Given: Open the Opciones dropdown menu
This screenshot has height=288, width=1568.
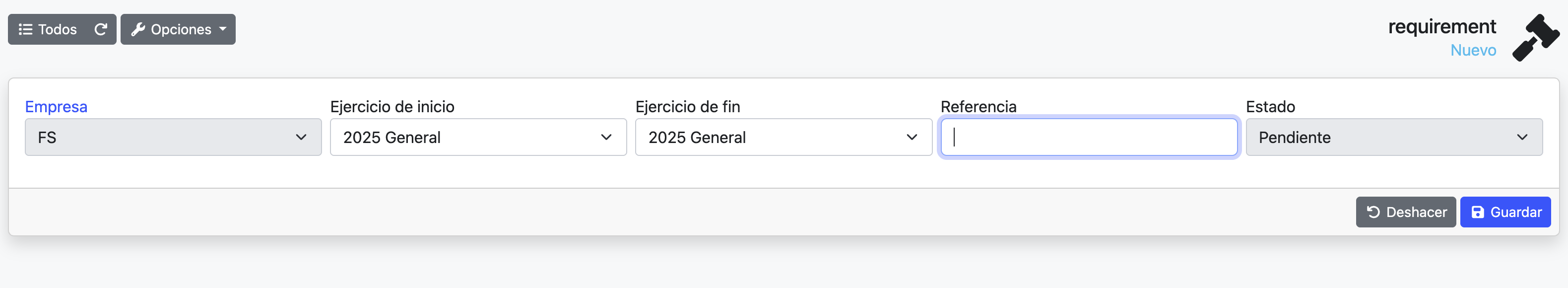Looking at the screenshot, I should coord(178,29).
